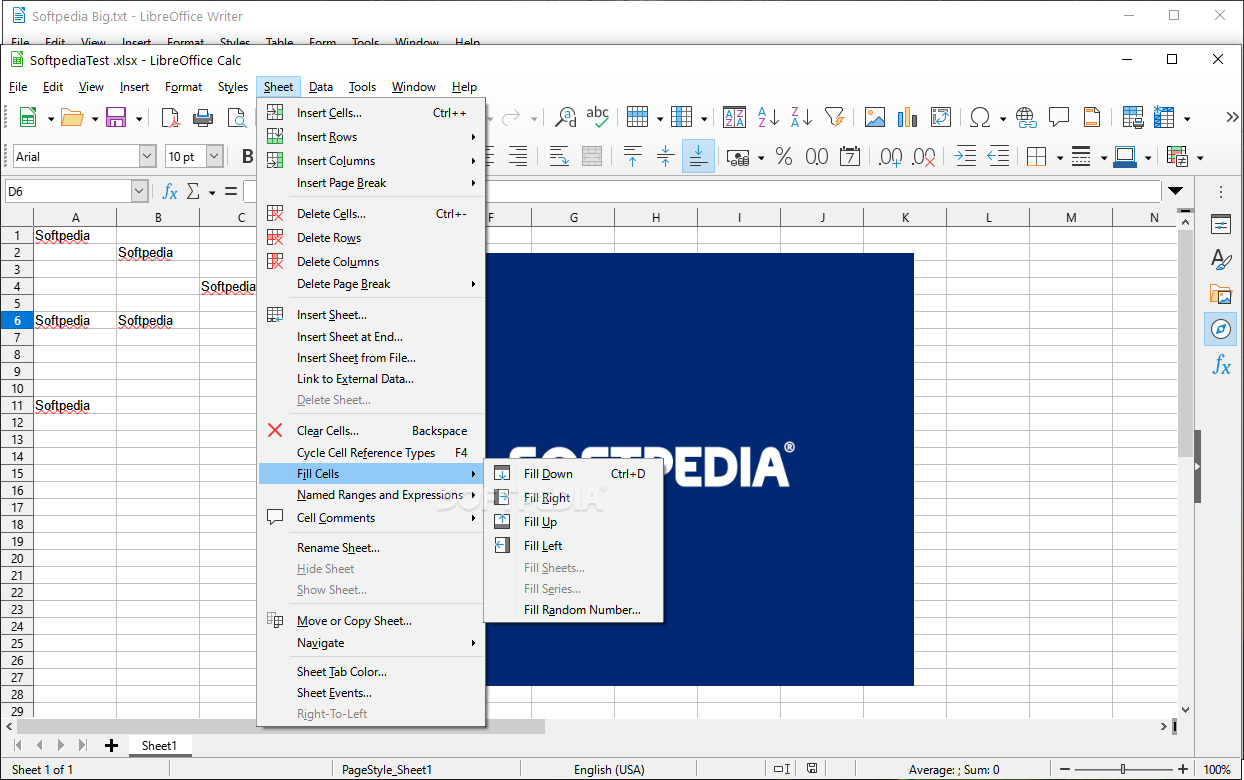Click the Sheet1 tab

click(159, 745)
